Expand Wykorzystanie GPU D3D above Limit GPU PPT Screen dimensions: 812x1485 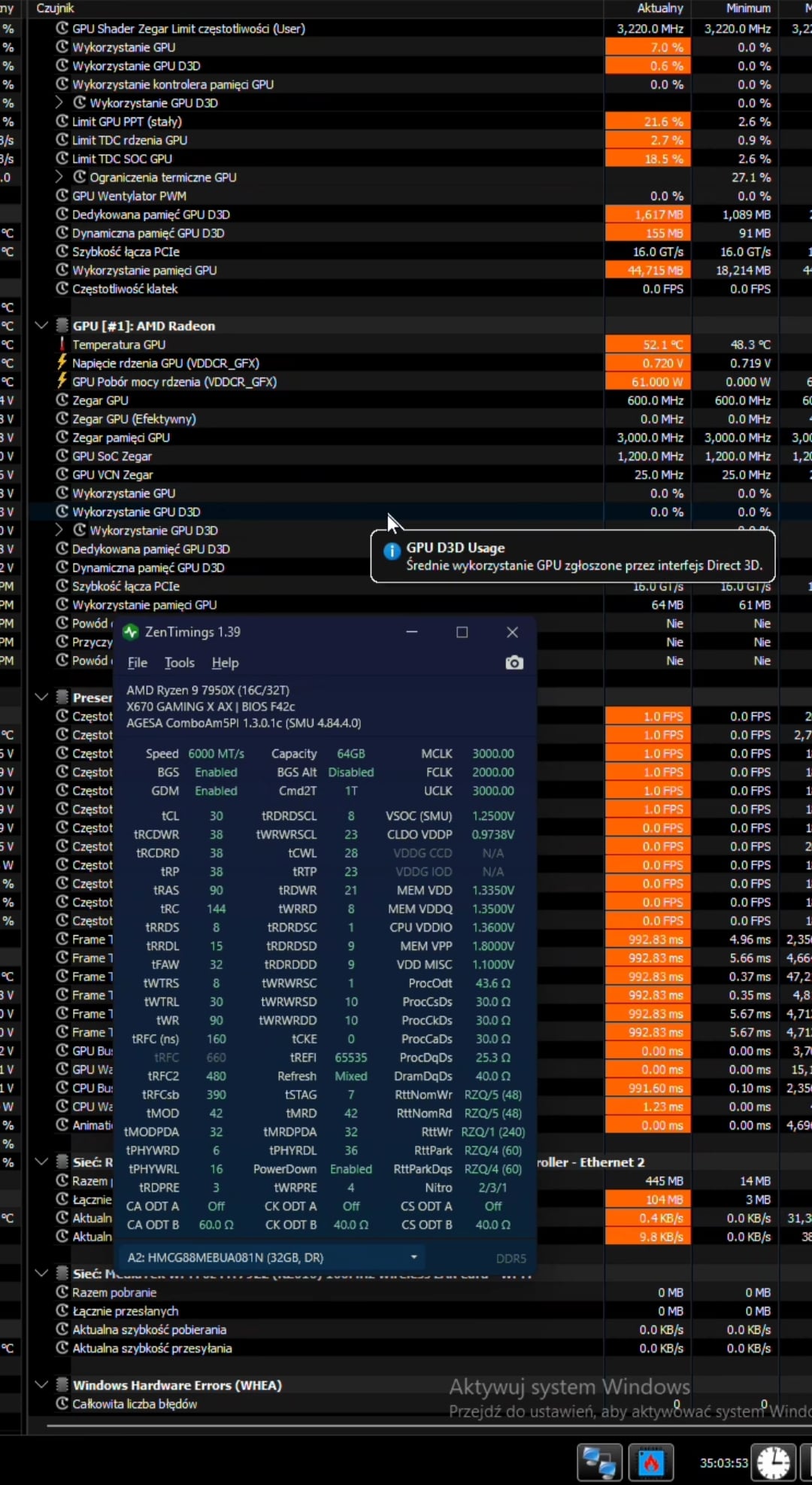pos(59,102)
